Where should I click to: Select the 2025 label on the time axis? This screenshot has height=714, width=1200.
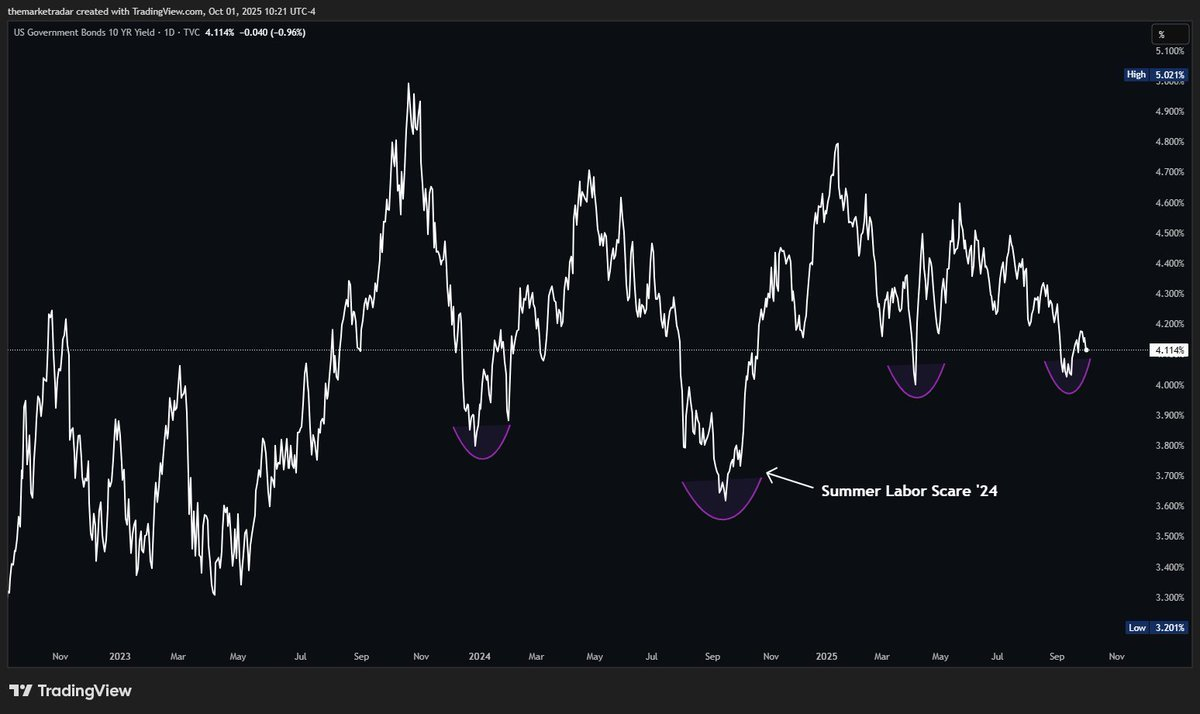[x=825, y=657]
